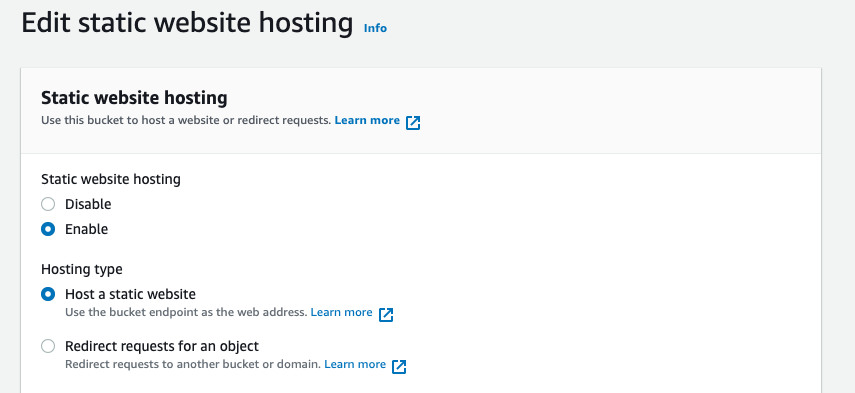
Task: Click the Host a static website label text
Action: pyautogui.click(x=130, y=294)
